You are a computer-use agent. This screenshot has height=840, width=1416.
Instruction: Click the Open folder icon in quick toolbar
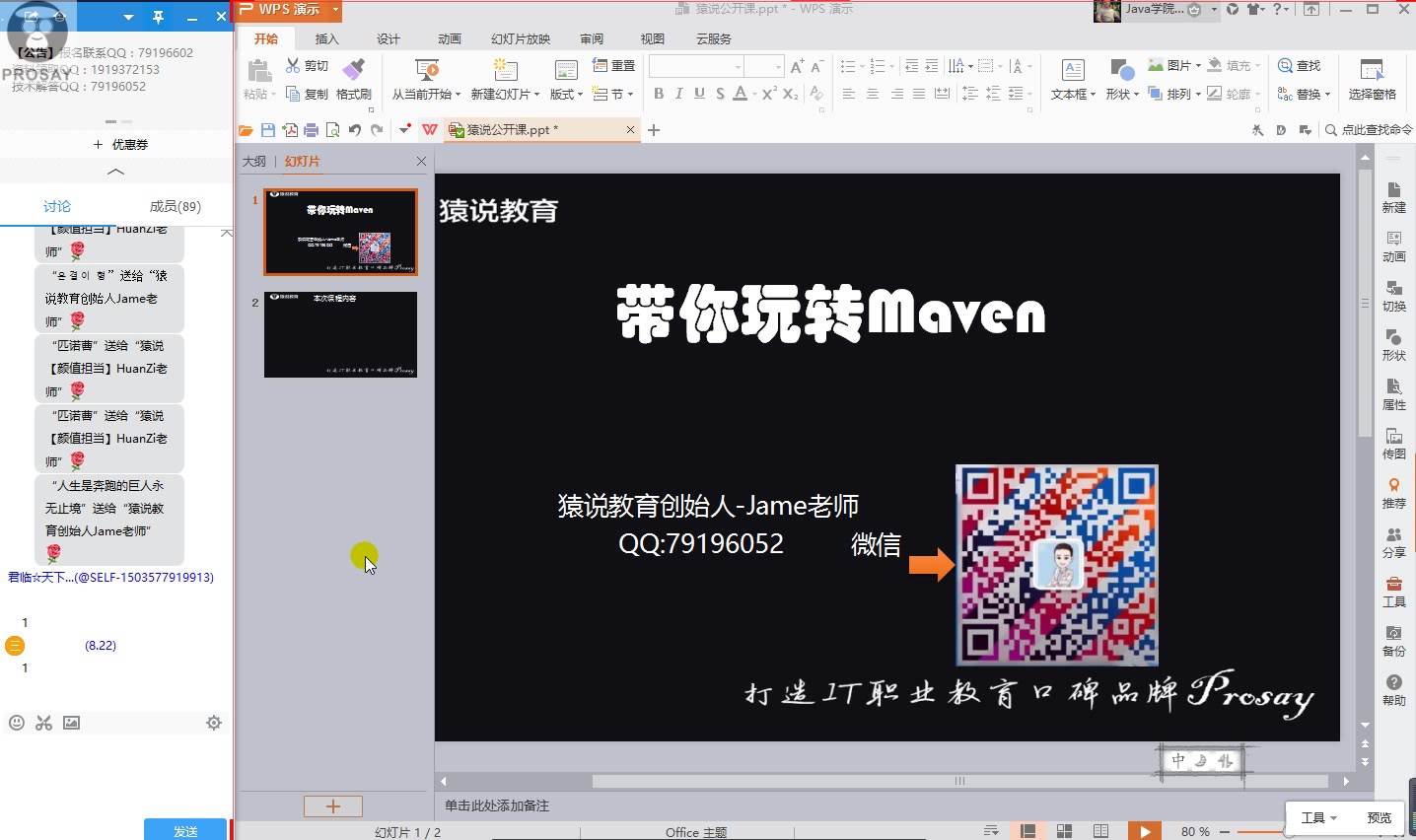click(x=246, y=130)
